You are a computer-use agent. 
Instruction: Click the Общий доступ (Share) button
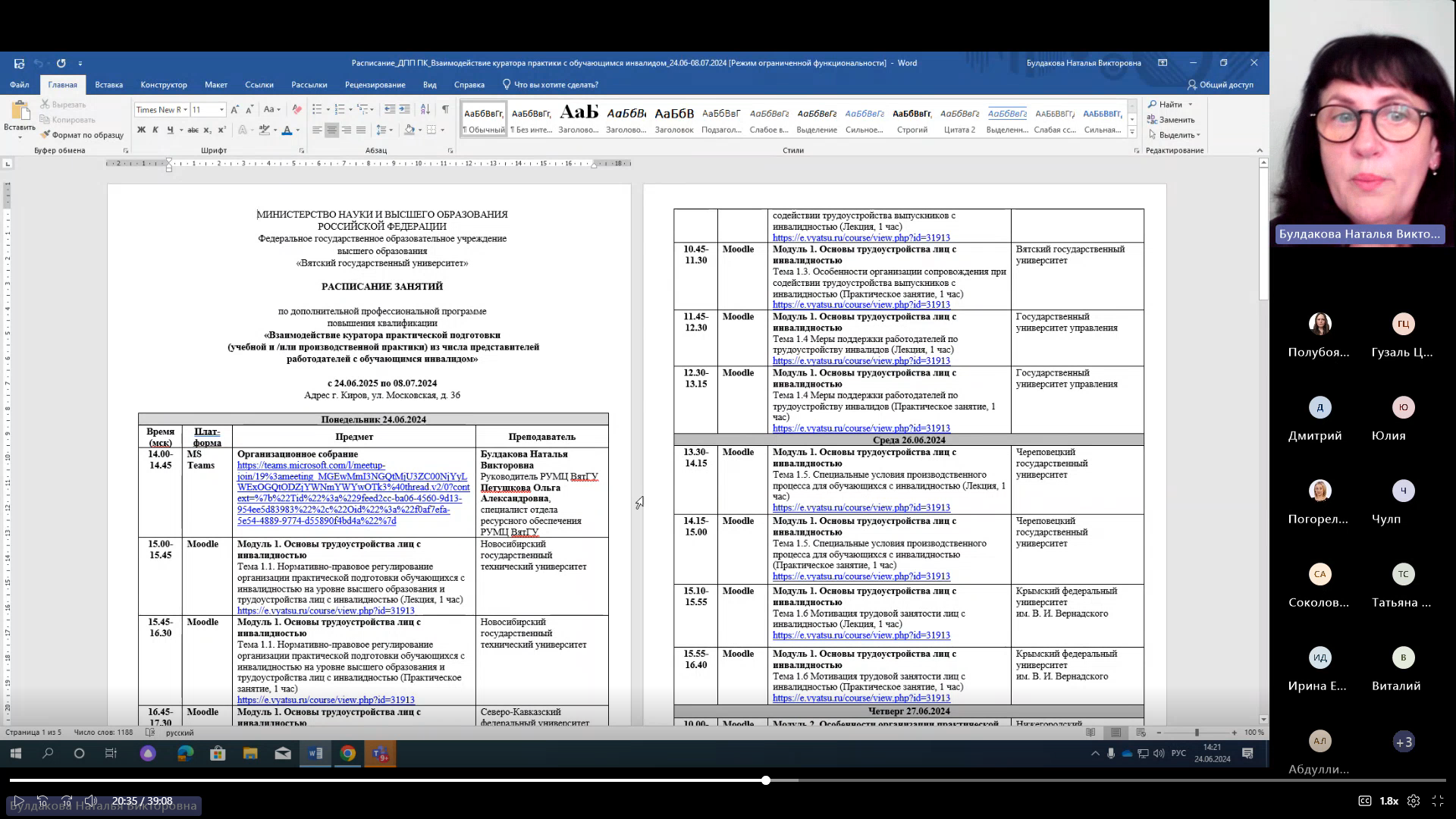click(x=1220, y=85)
